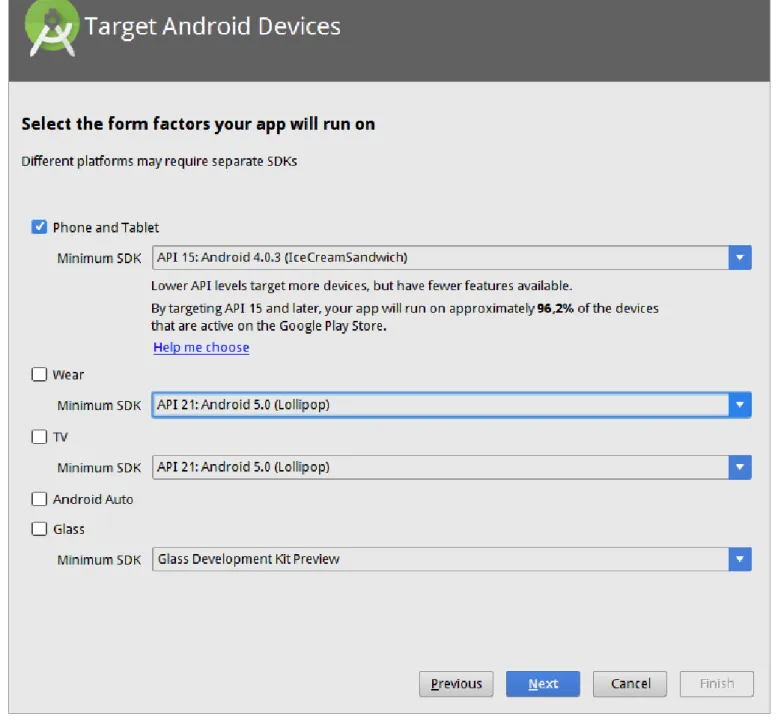Cancel the new project wizard
Image resolution: width=778 pixels, height=722 pixels.
[x=630, y=684]
